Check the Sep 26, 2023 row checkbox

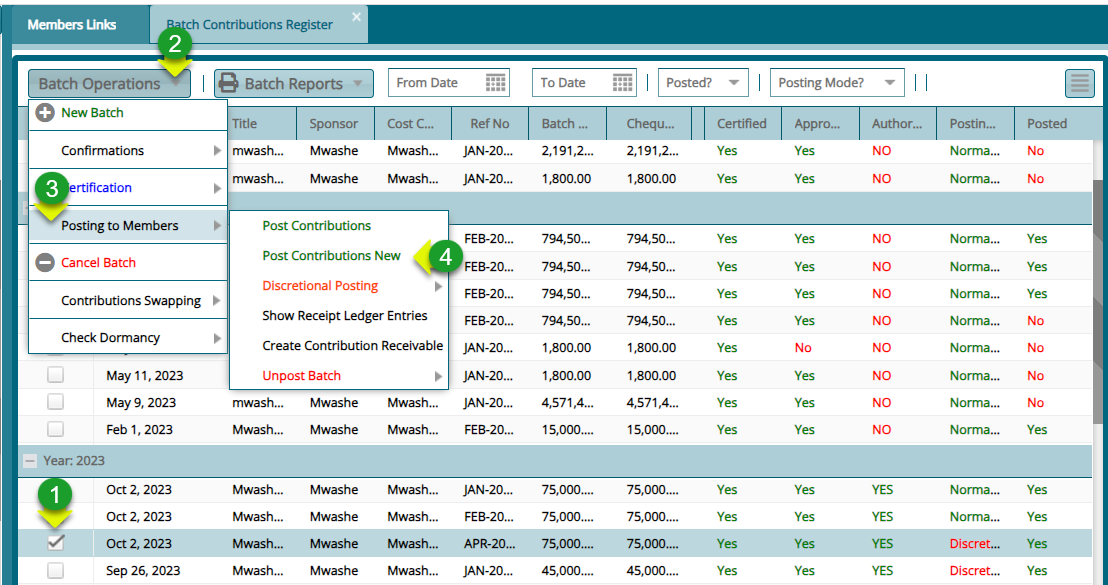point(56,570)
